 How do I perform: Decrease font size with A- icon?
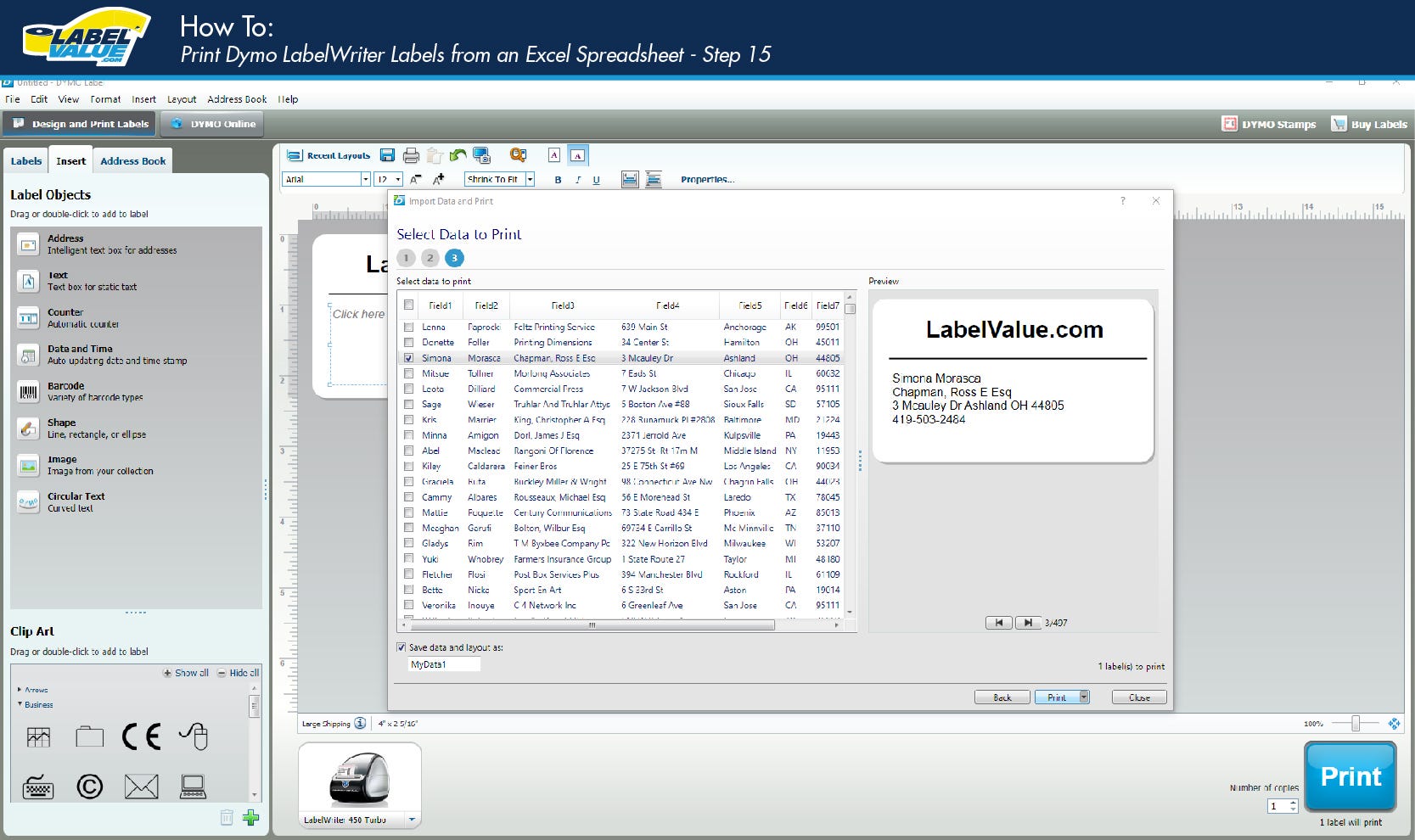415,179
